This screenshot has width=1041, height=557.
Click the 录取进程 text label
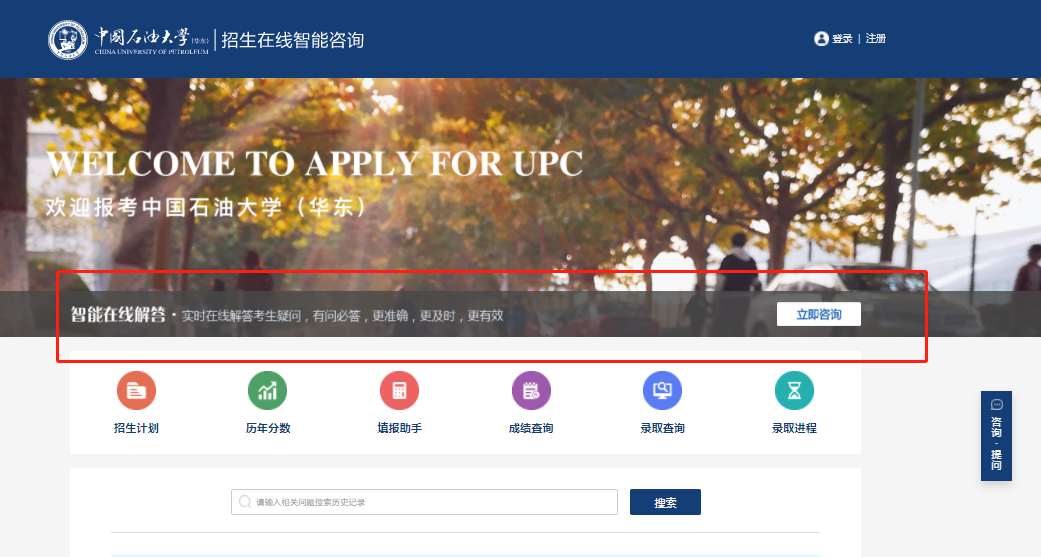[794, 428]
